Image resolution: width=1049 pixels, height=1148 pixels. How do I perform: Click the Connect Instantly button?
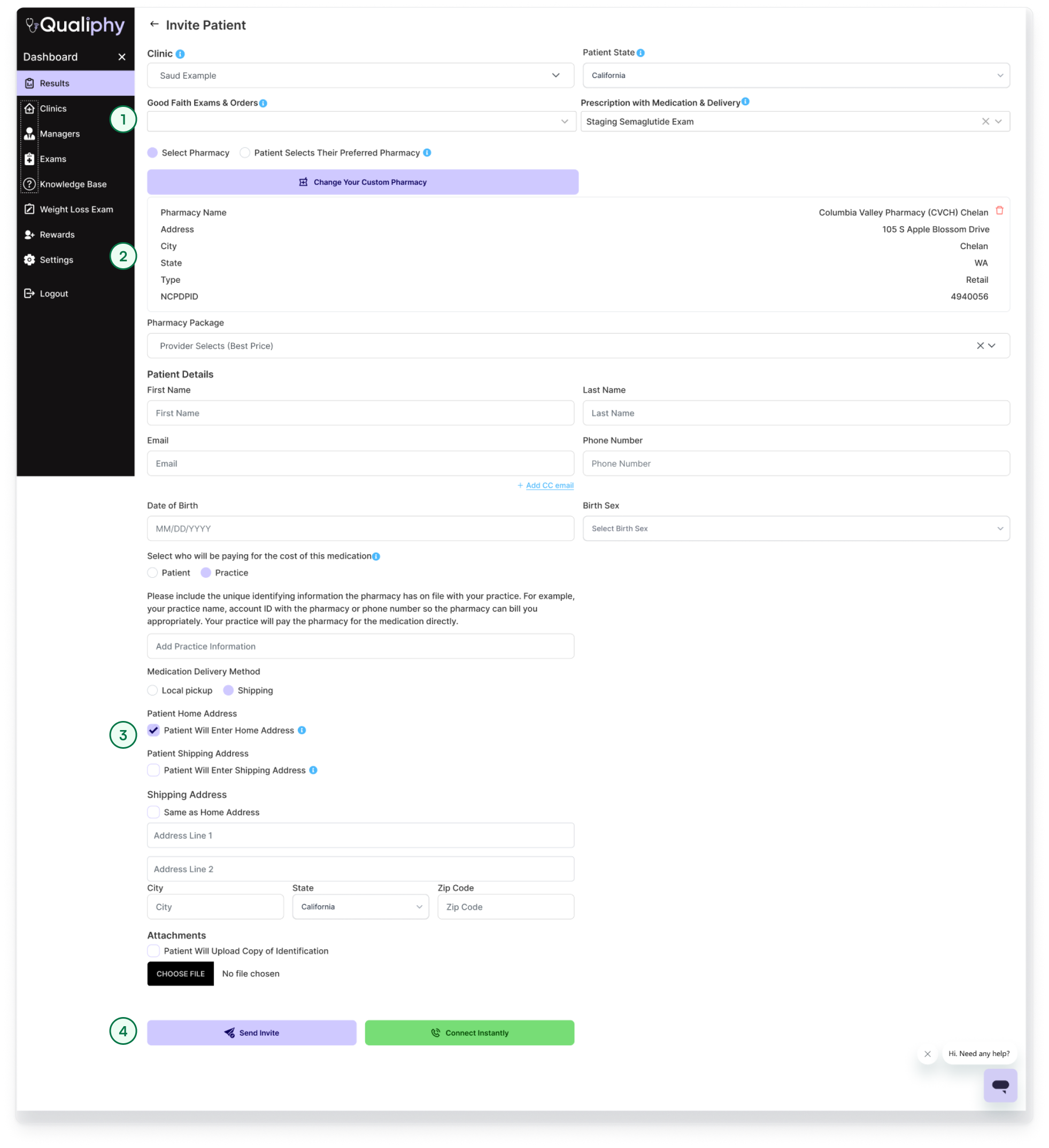click(469, 1033)
